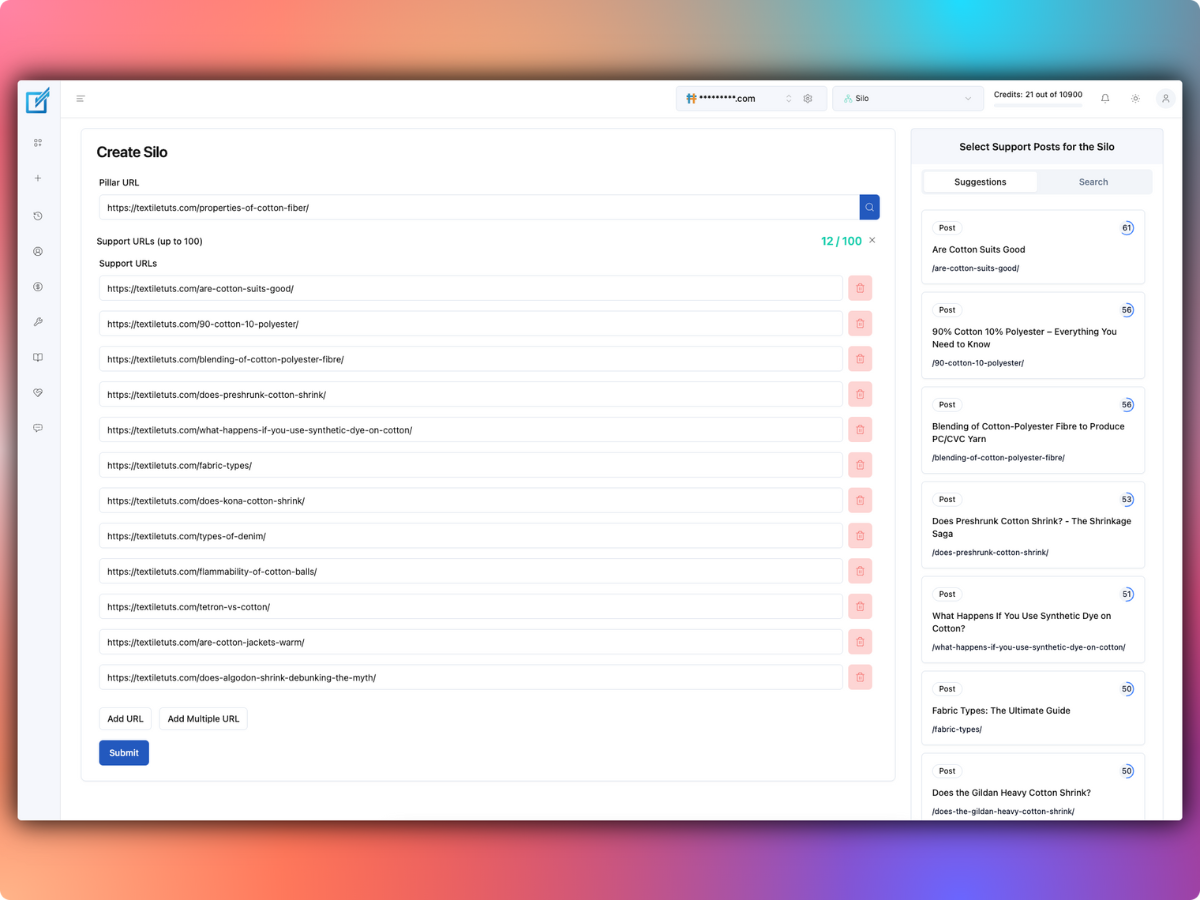This screenshot has width=1200, height=900.
Task: Open the dashboard grid icon in sidebar
Action: [38, 143]
